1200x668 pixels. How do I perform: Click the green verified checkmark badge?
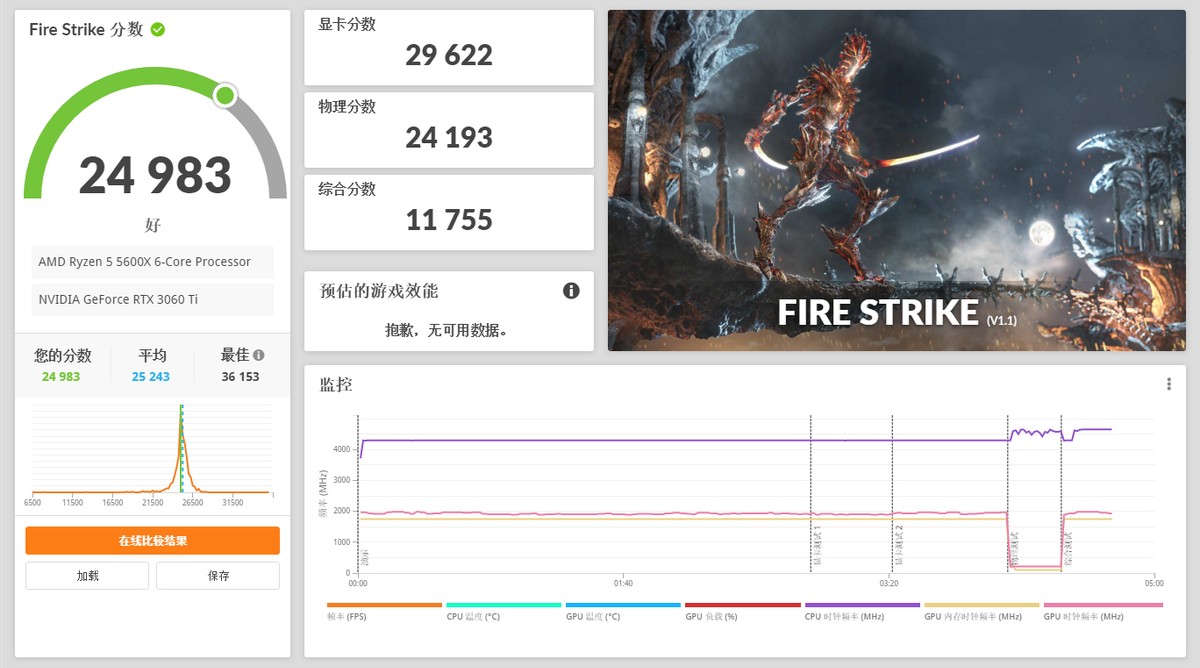pyautogui.click(x=156, y=29)
